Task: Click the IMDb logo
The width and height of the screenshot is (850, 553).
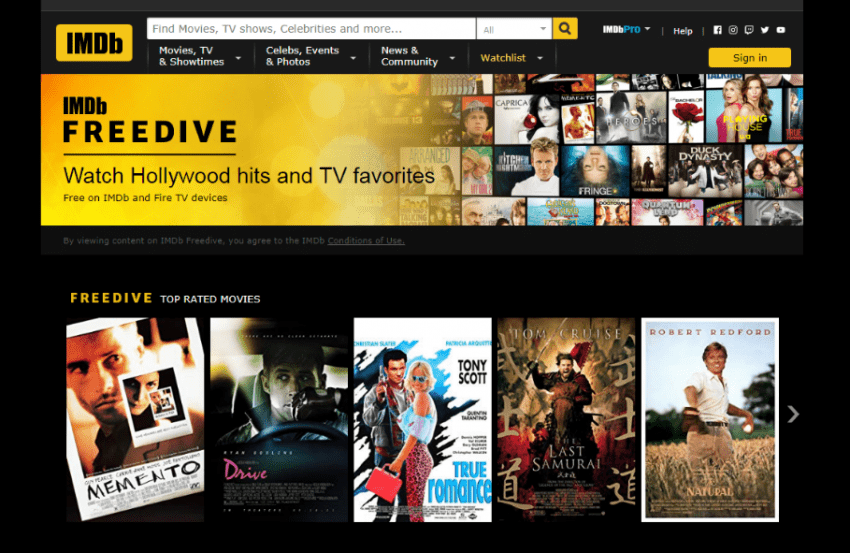Action: (94, 42)
